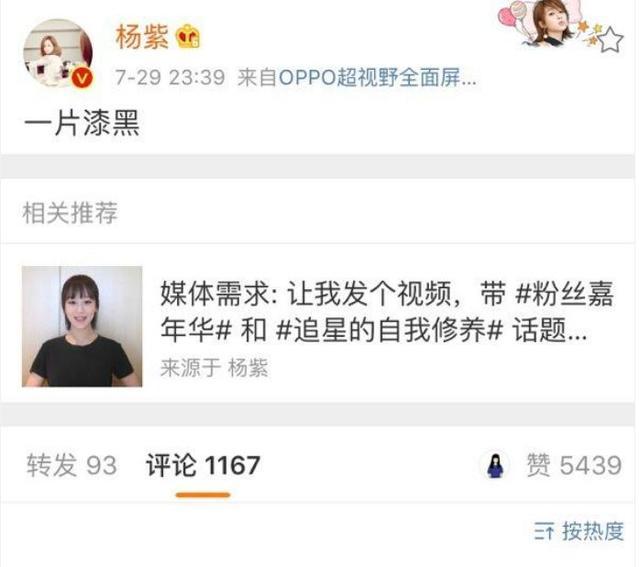
Task: Open the 媒体需求 recommended post title
Action: coord(386,311)
